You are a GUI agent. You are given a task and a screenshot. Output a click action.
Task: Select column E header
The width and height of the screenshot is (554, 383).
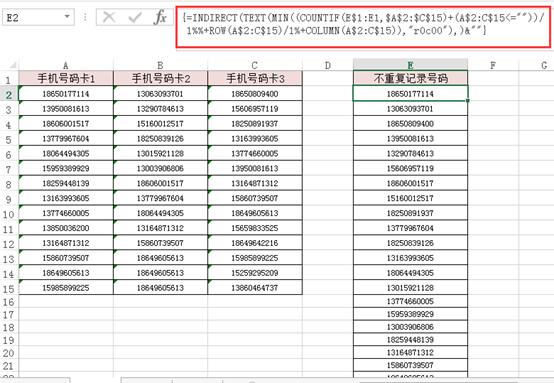pos(410,65)
